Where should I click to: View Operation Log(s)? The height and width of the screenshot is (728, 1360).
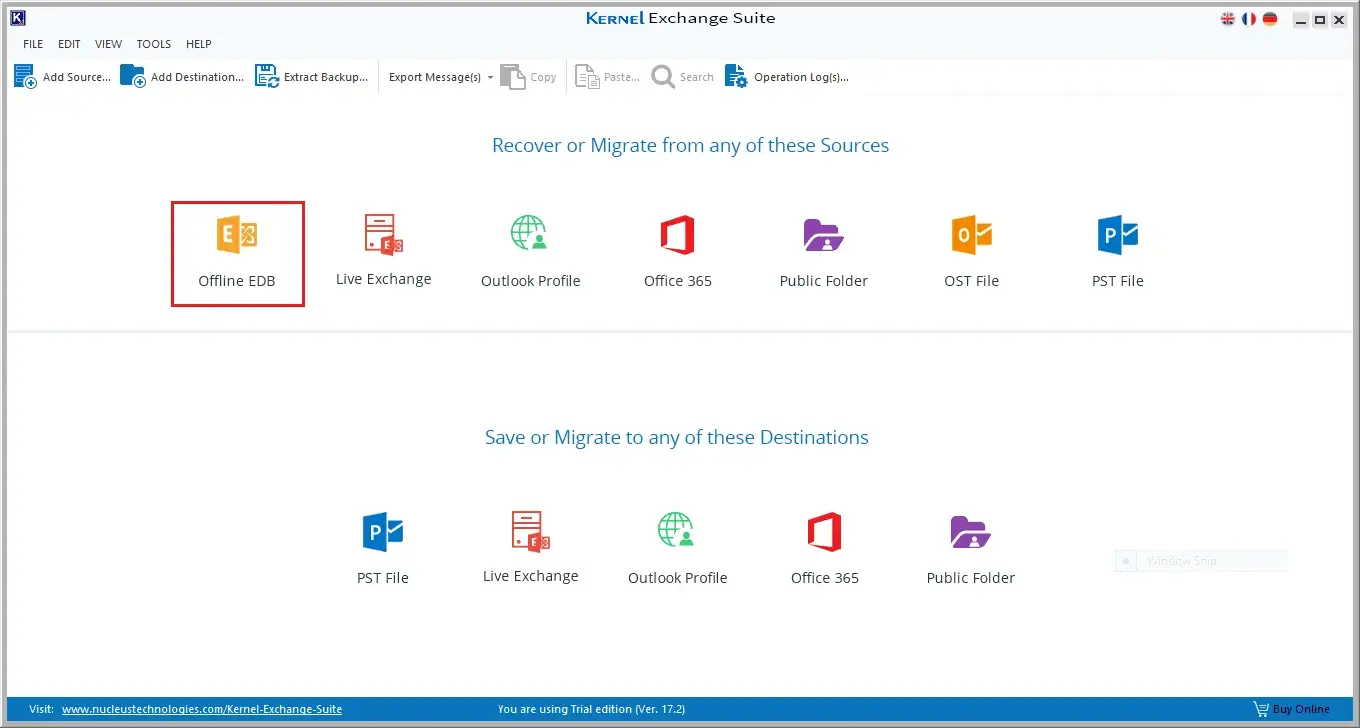pos(787,77)
